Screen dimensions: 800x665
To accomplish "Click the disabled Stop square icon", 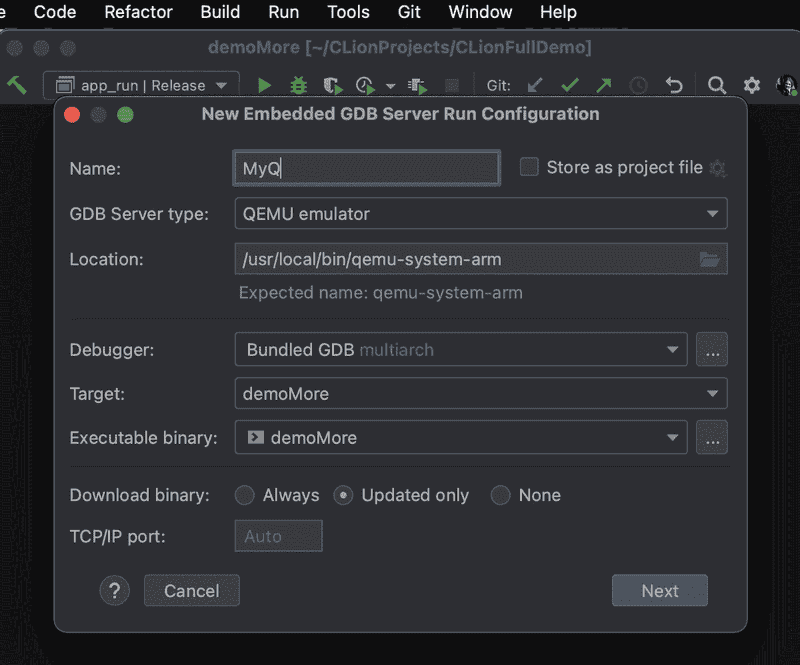I will coord(452,86).
